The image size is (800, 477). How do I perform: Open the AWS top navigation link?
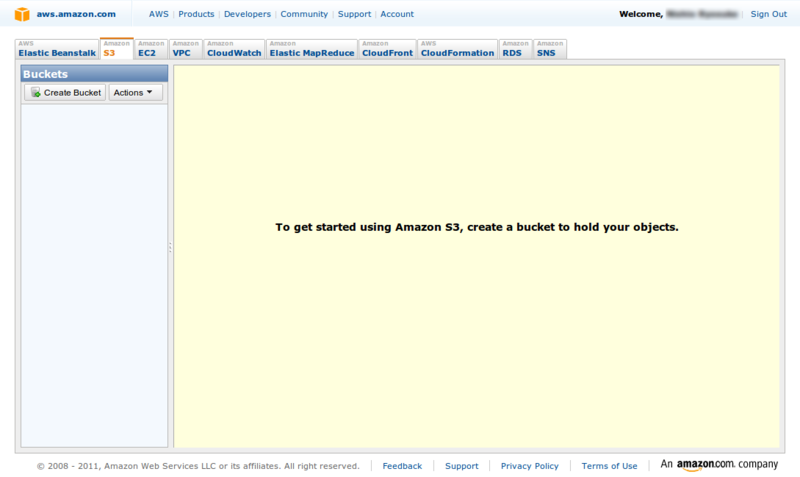[x=159, y=14]
